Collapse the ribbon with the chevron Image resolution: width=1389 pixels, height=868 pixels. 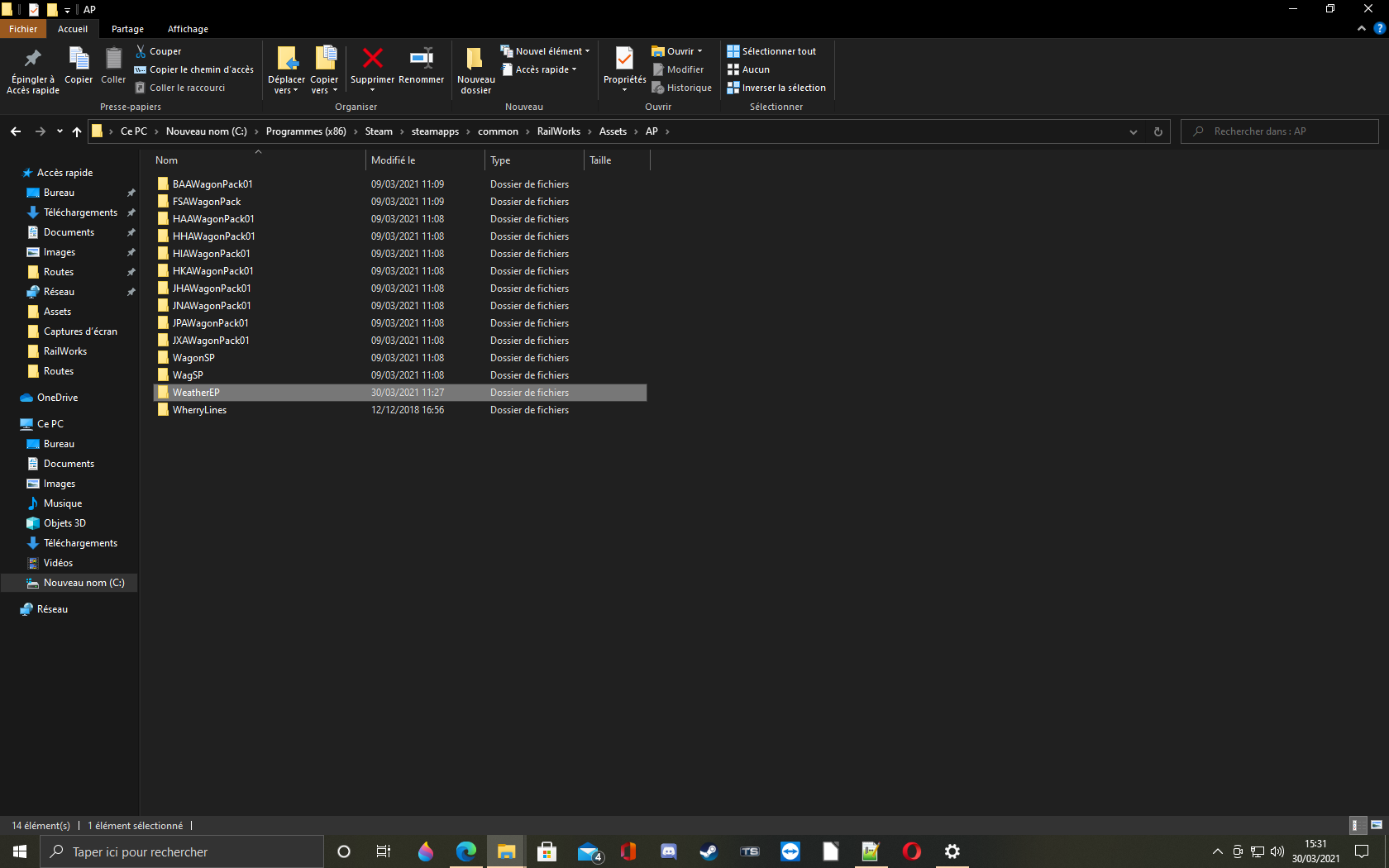pyautogui.click(x=1362, y=28)
